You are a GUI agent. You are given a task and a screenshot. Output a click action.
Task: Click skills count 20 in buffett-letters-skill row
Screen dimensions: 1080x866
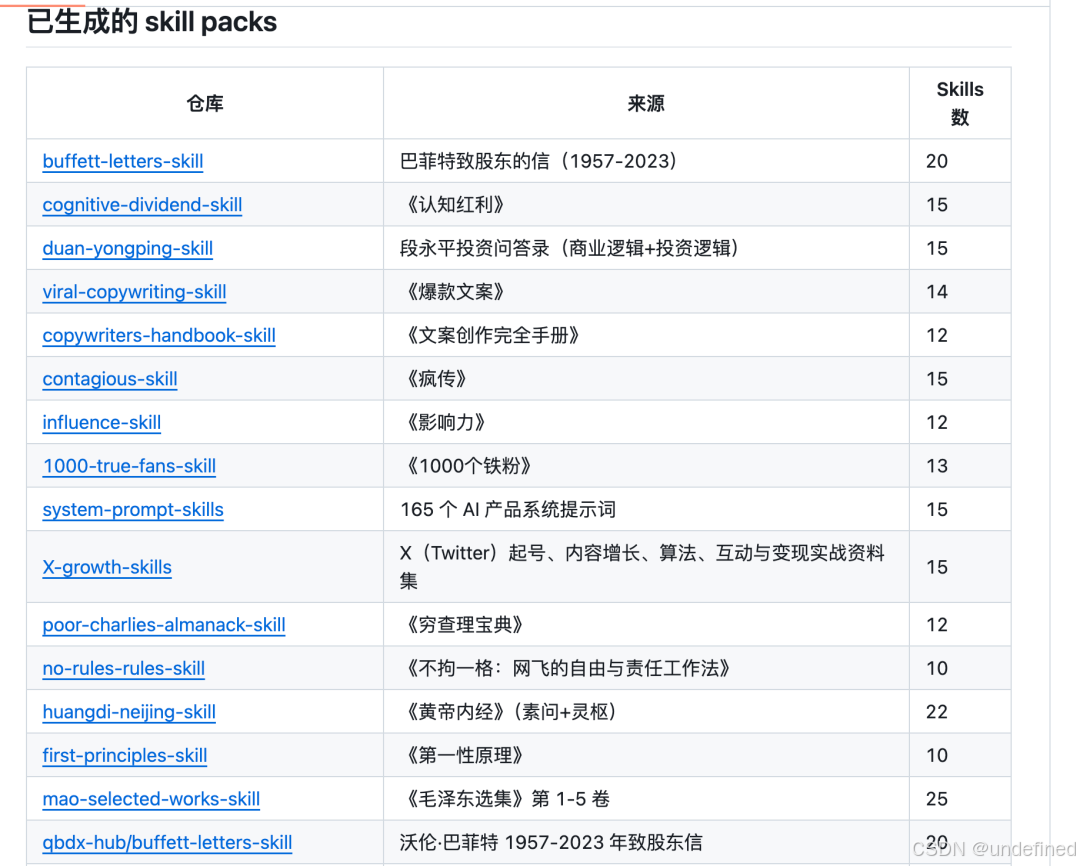click(937, 161)
